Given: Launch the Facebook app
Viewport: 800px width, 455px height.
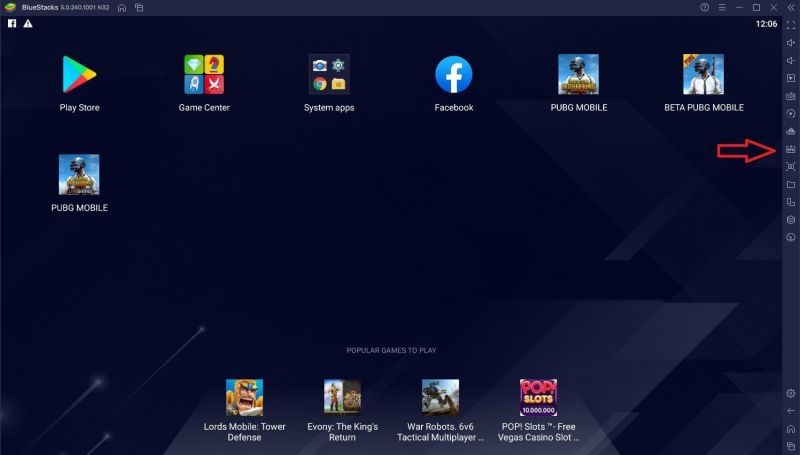Looking at the screenshot, I should (454, 75).
